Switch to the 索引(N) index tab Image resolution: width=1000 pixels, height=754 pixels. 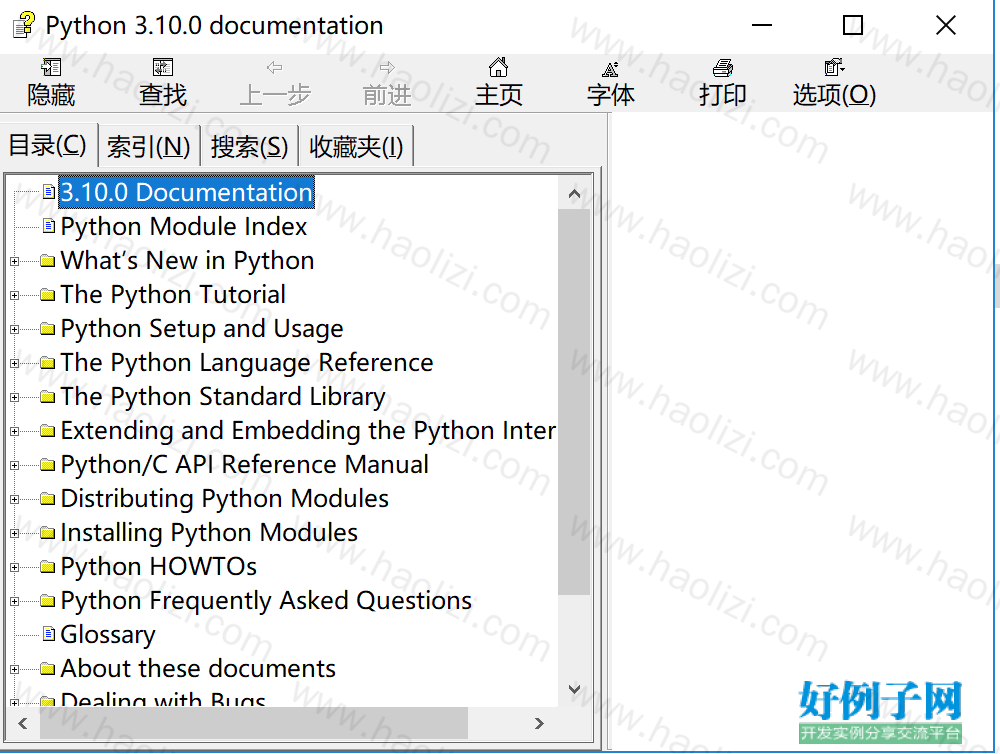[x=149, y=147]
